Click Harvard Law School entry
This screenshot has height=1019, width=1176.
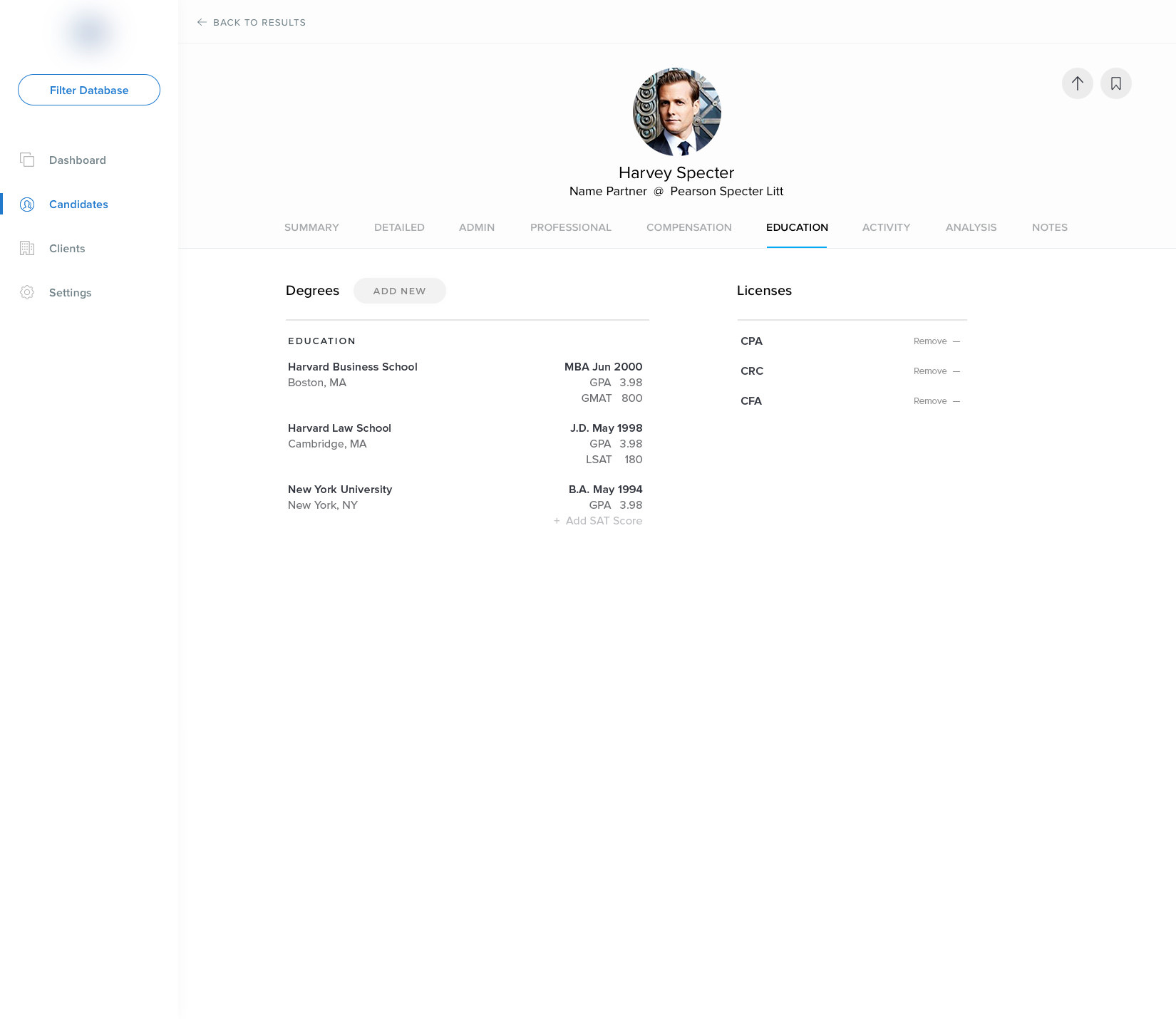click(x=339, y=428)
